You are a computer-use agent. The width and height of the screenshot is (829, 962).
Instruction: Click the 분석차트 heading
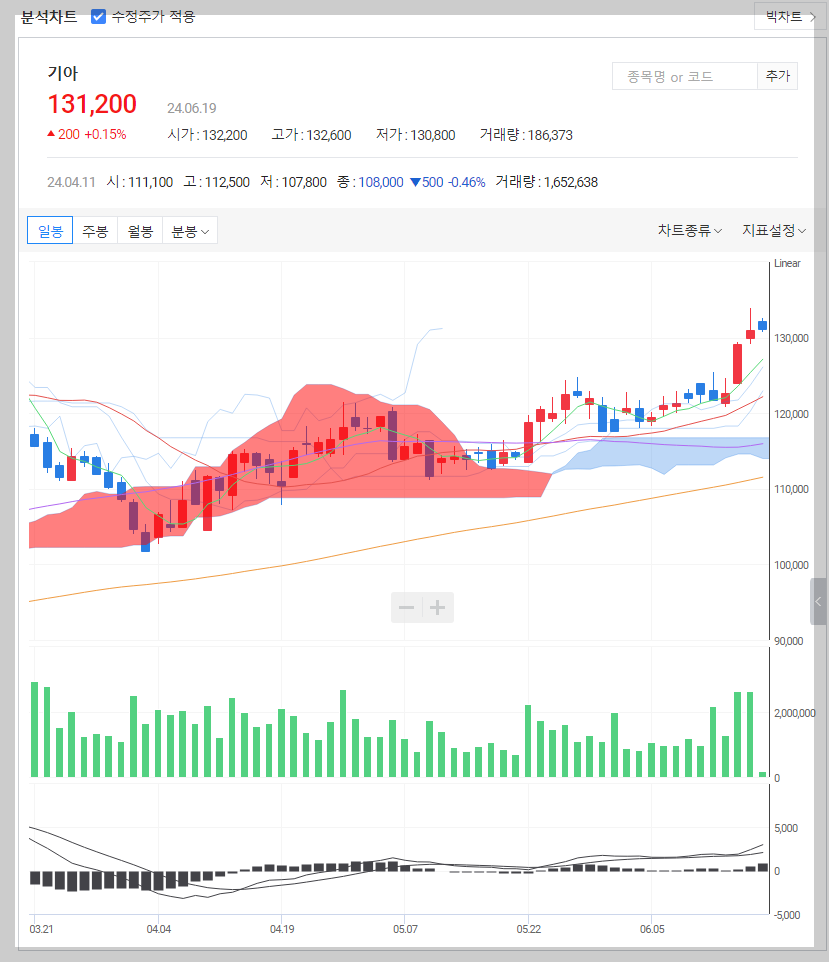pyautogui.click(x=49, y=17)
